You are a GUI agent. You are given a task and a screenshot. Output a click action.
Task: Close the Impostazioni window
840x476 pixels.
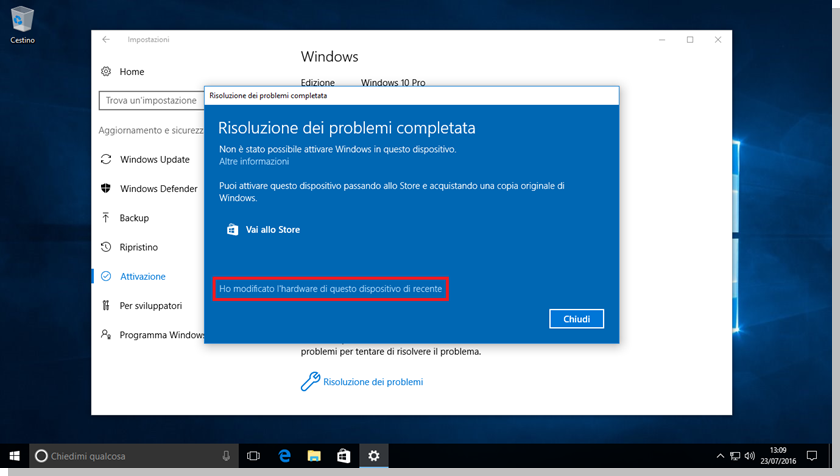click(718, 40)
